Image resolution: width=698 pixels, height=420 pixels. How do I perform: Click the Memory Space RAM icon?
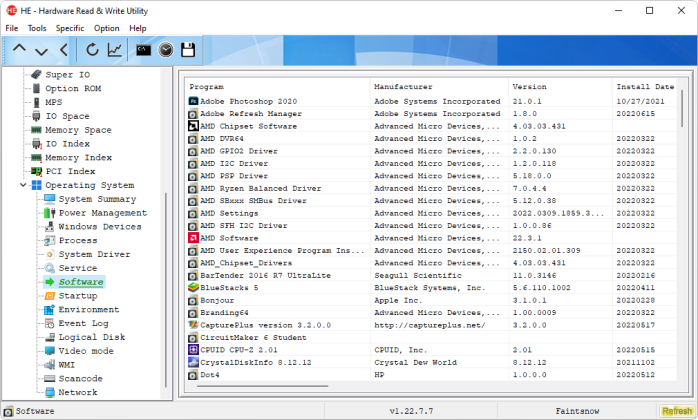pyautogui.click(x=37, y=130)
